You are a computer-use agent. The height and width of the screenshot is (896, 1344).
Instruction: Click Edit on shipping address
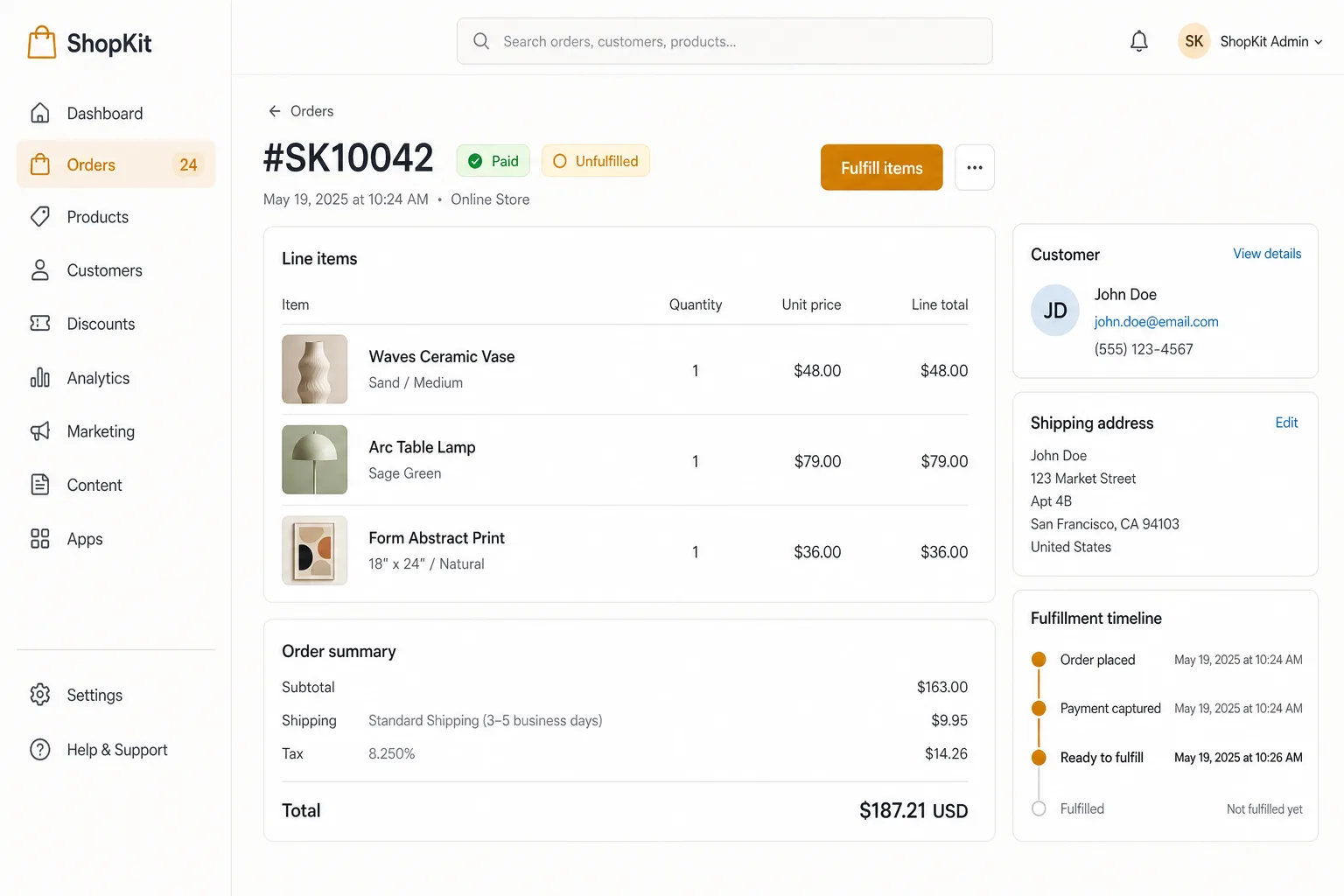(1286, 423)
